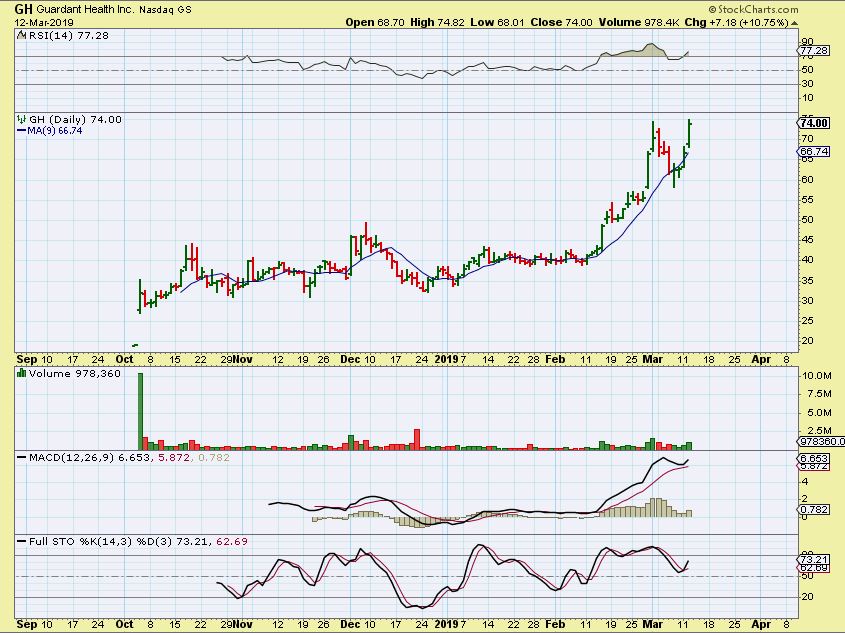Click the 74.00 last price tag on axis
Viewport: 845px width, 635px height.
pos(814,123)
